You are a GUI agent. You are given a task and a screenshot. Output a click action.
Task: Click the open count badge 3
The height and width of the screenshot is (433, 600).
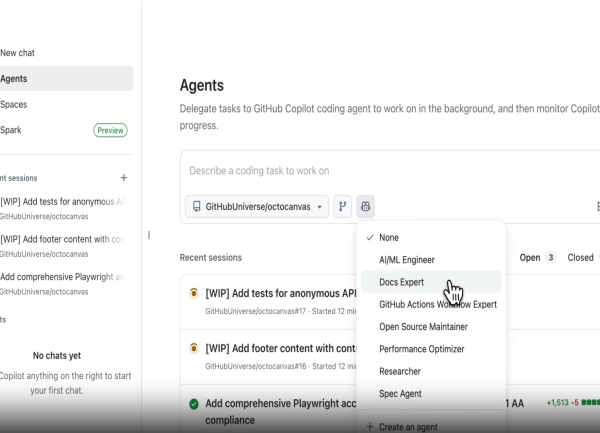coord(551,258)
